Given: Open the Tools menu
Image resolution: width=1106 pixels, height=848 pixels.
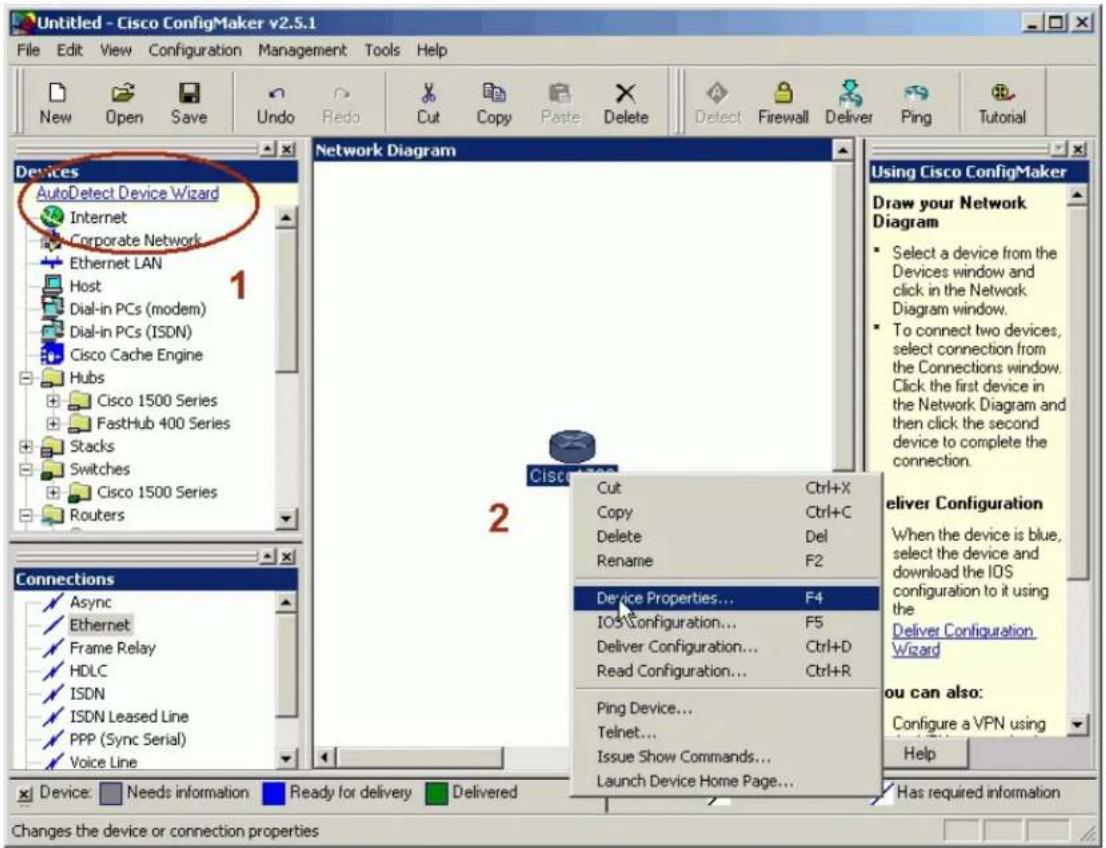Looking at the screenshot, I should (x=382, y=50).
